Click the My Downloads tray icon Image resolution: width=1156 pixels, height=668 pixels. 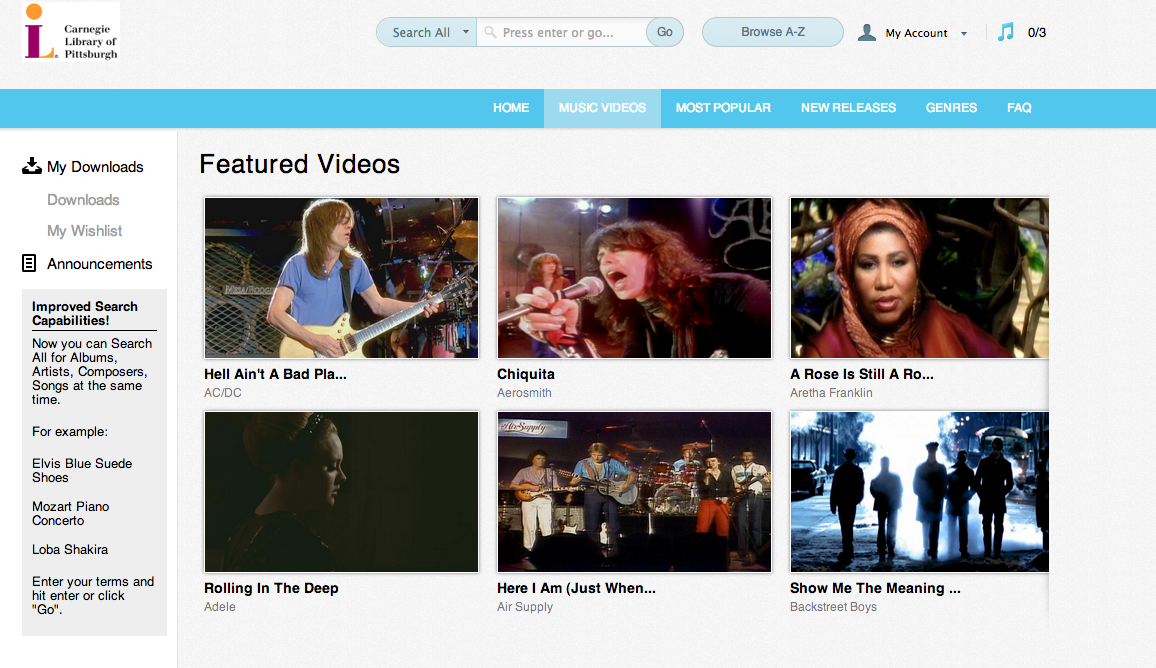coord(32,166)
